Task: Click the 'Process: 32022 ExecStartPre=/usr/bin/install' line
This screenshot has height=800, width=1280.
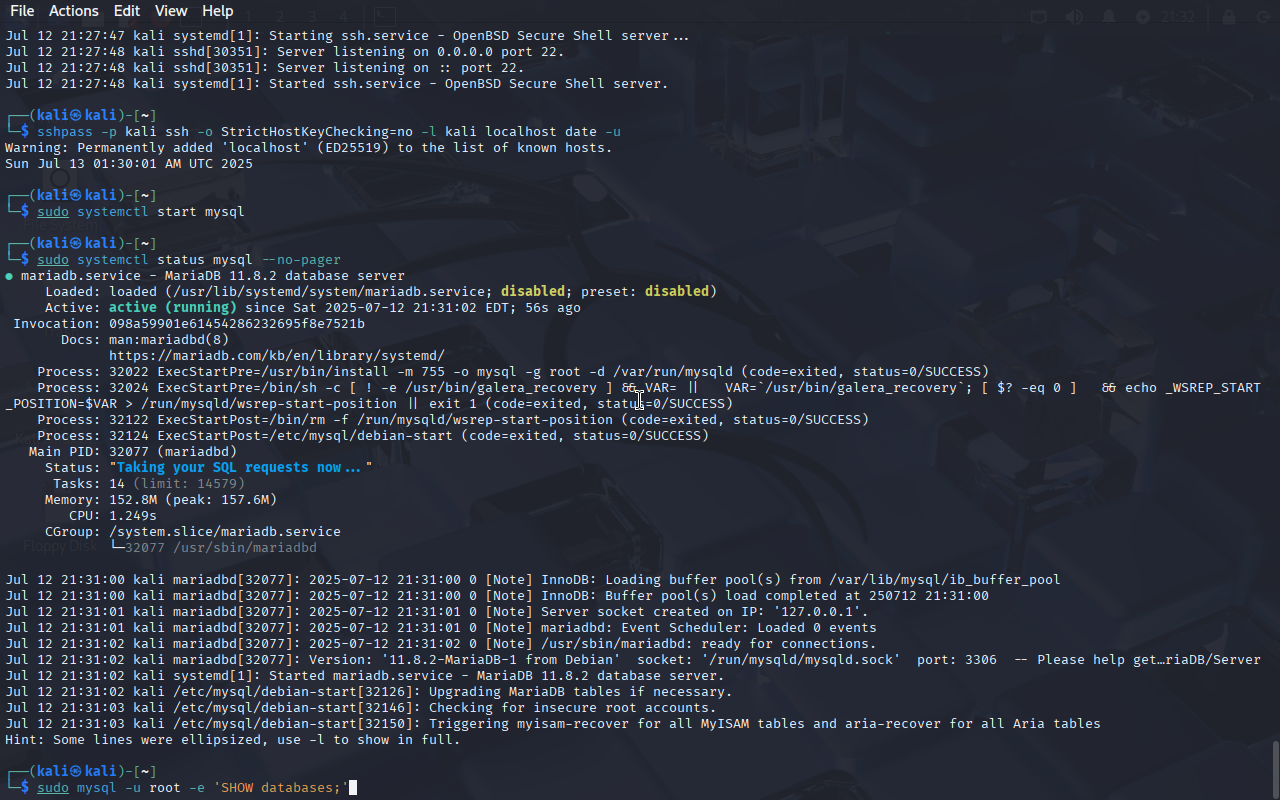Action: 513,372
